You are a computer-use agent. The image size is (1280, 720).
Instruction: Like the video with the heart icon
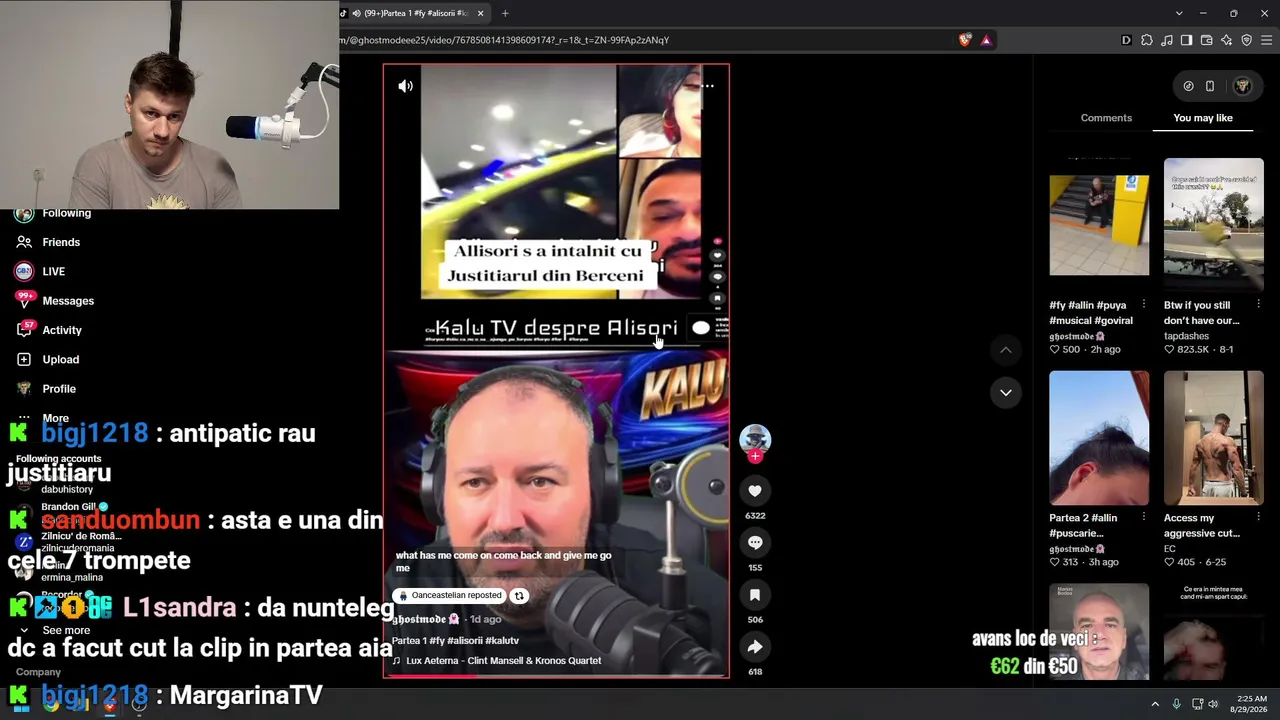click(755, 491)
